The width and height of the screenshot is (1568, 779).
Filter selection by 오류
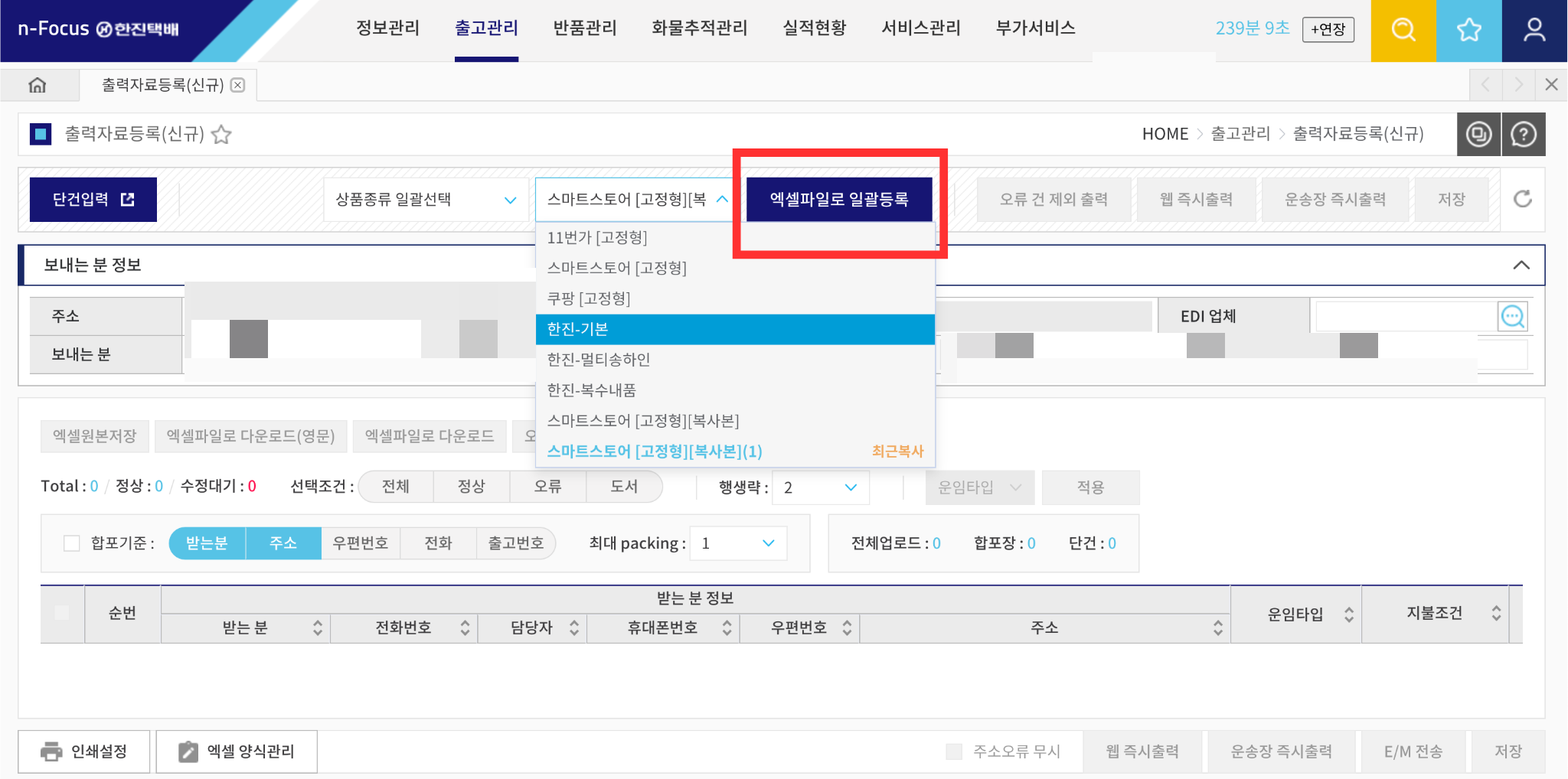548,487
